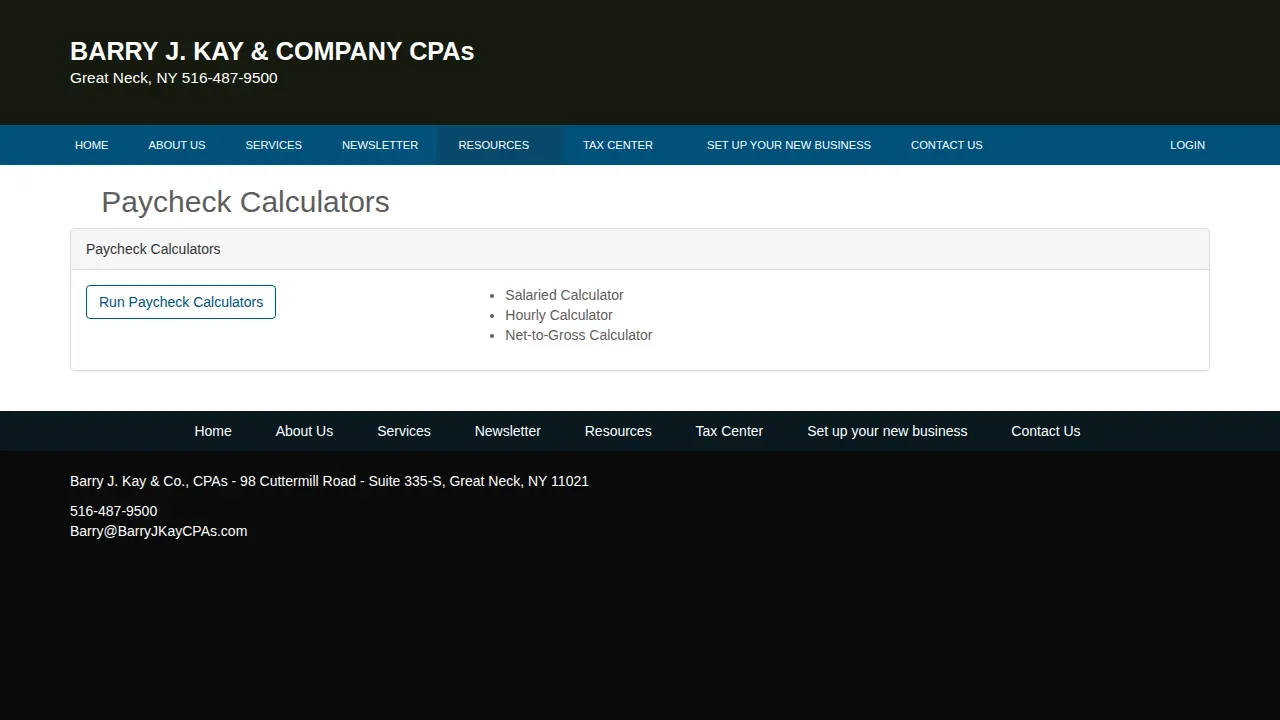The image size is (1280, 720).
Task: Select SET UP YOUR NEW BUSINESS menu item
Action: pyautogui.click(x=789, y=145)
